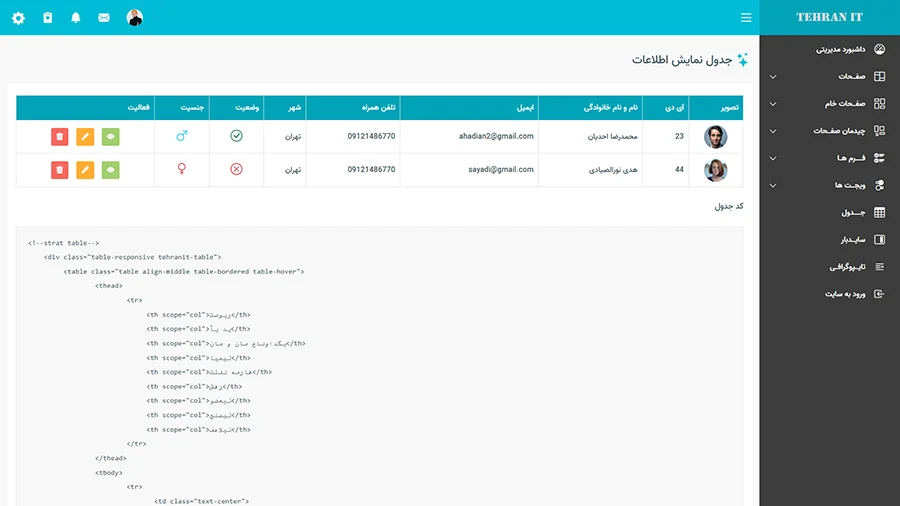Click the name محمدرضا احدیان
This screenshot has height=506, width=900.
pos(612,137)
